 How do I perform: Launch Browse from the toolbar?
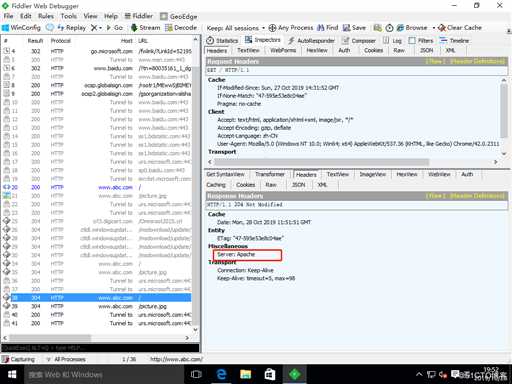point(412,28)
